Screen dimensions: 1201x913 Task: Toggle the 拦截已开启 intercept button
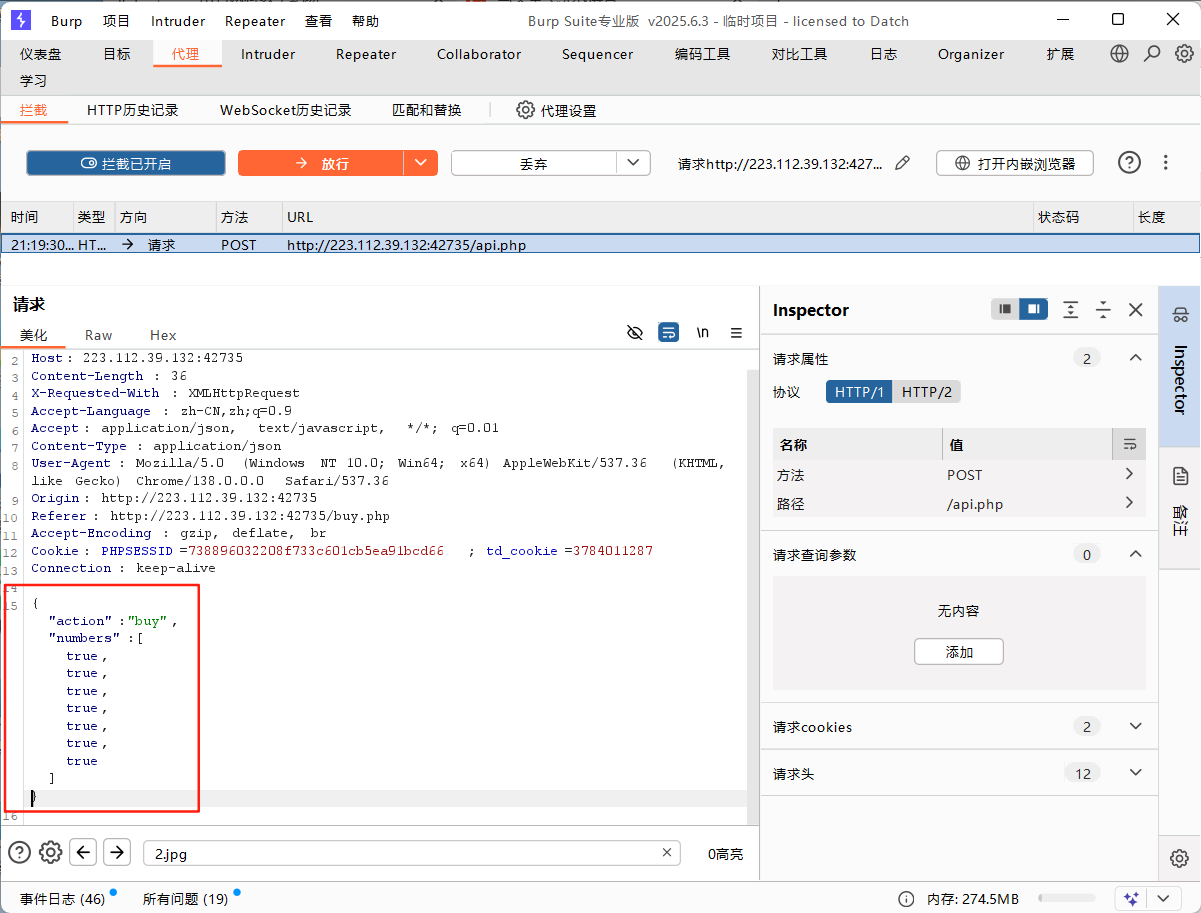pos(126,163)
